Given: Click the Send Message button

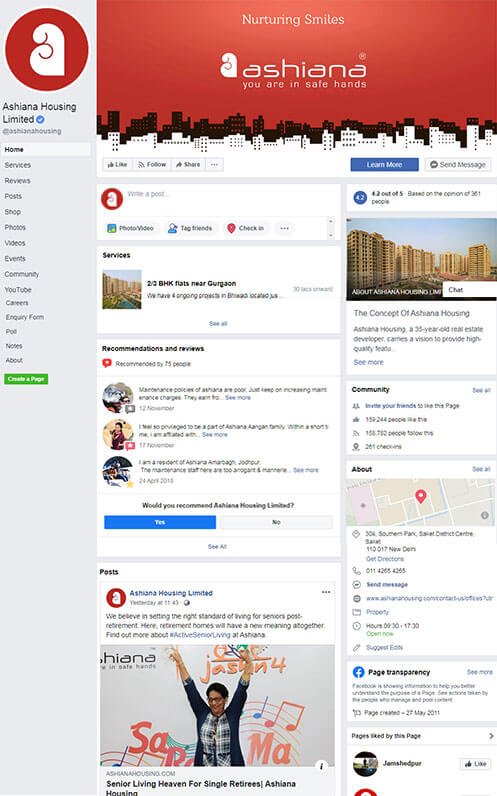Looking at the screenshot, I should point(458,164).
